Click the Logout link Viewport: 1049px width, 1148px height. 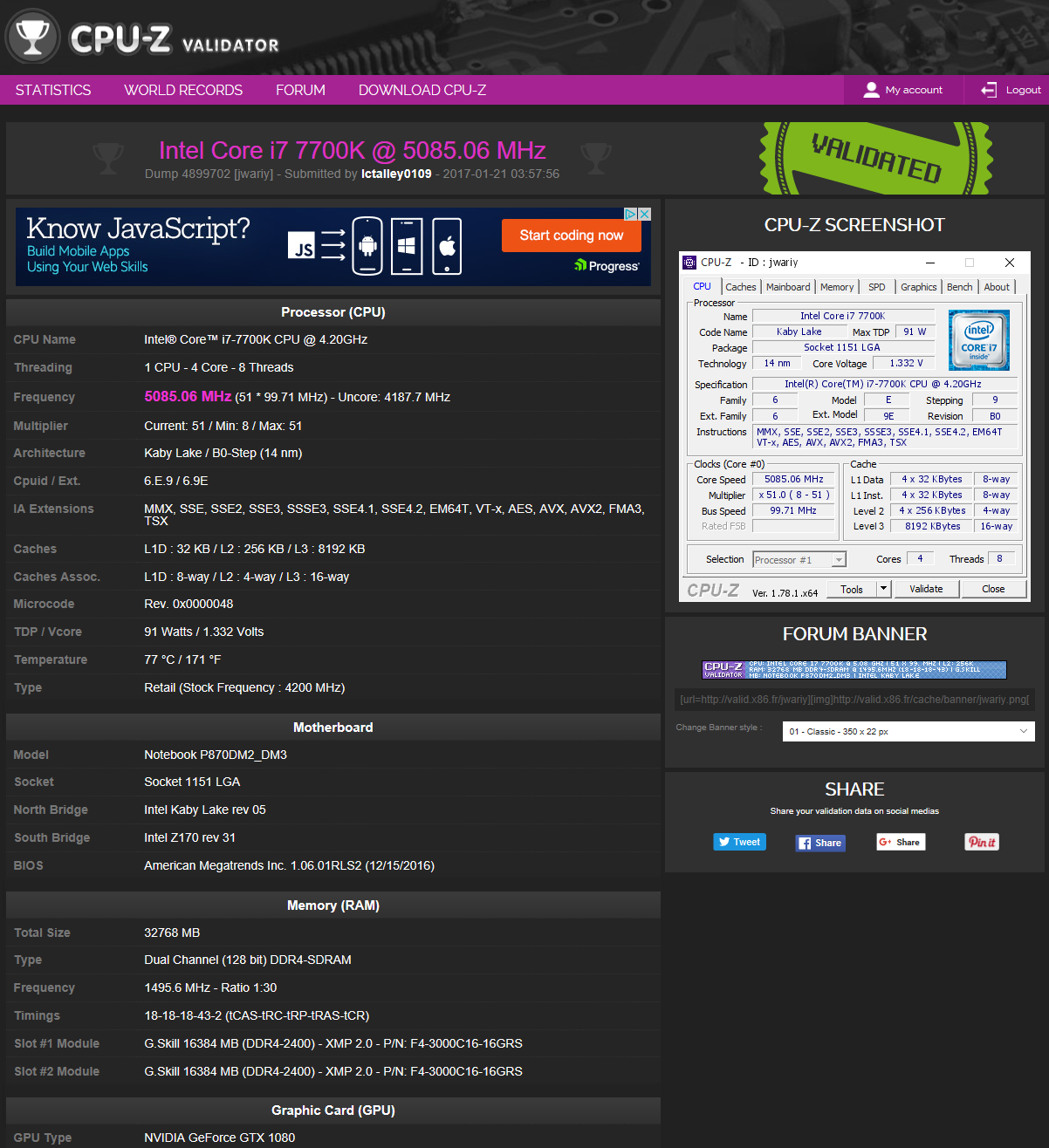[1011, 90]
